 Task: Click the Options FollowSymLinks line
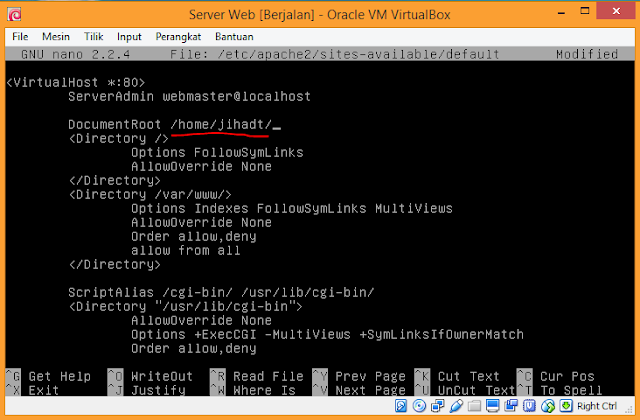coord(217,152)
